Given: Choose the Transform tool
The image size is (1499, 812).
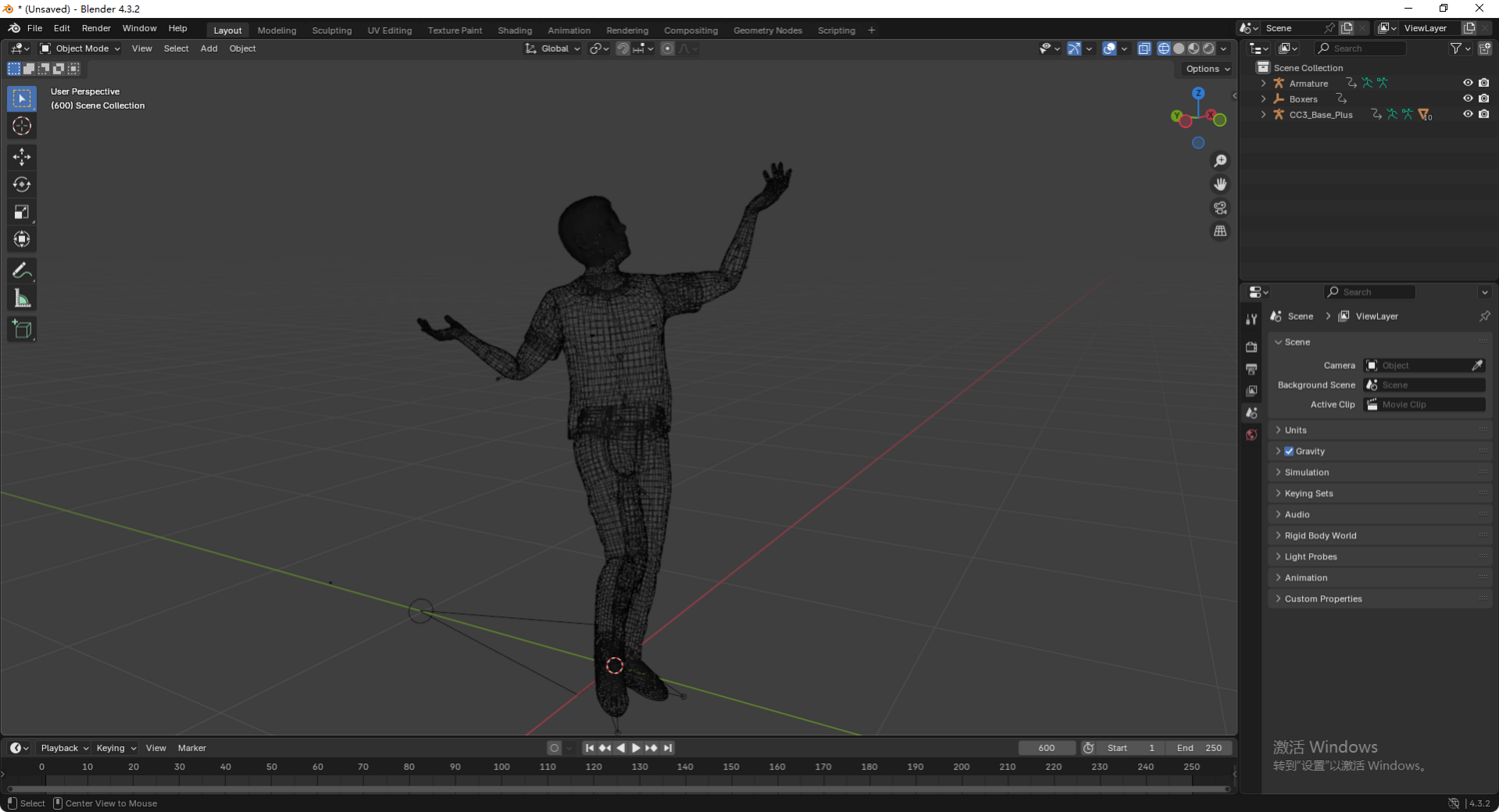Looking at the screenshot, I should [x=22, y=239].
